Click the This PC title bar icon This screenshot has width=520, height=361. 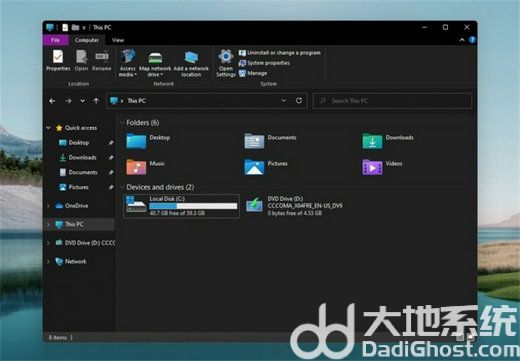(x=50, y=27)
